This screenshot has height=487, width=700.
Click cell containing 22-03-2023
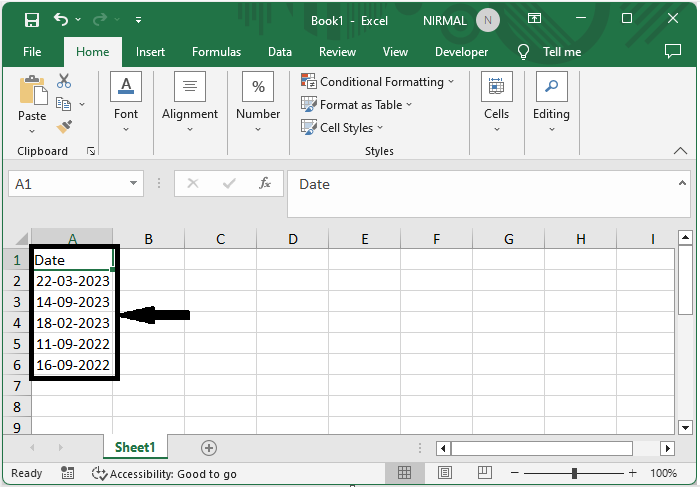[72, 281]
